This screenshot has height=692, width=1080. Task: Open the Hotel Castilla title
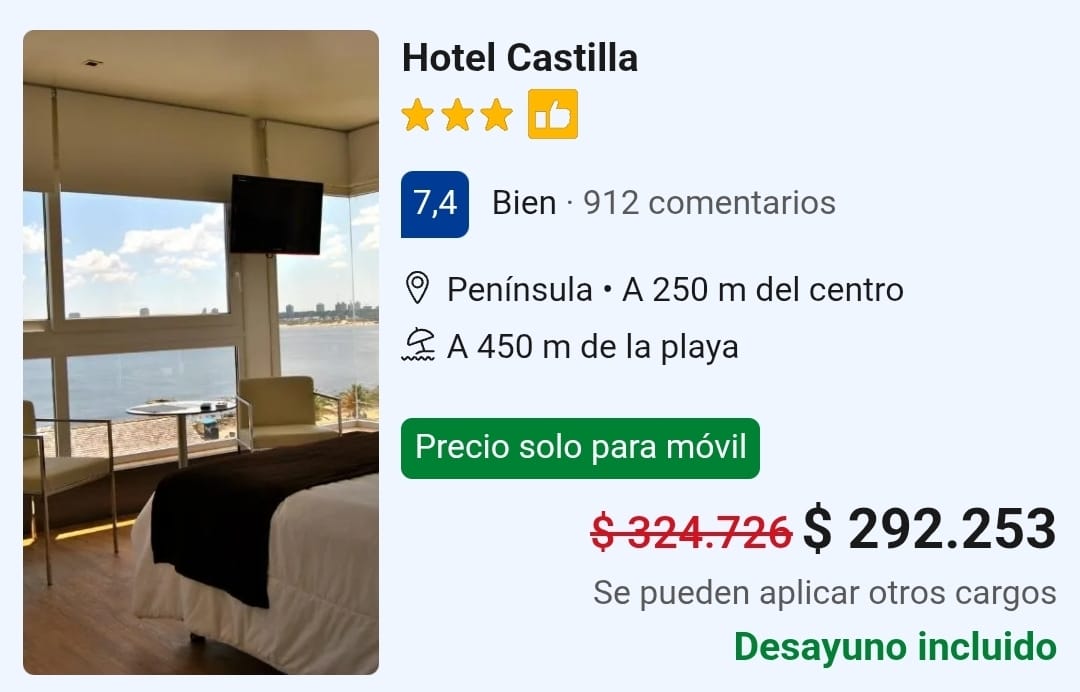(x=520, y=57)
